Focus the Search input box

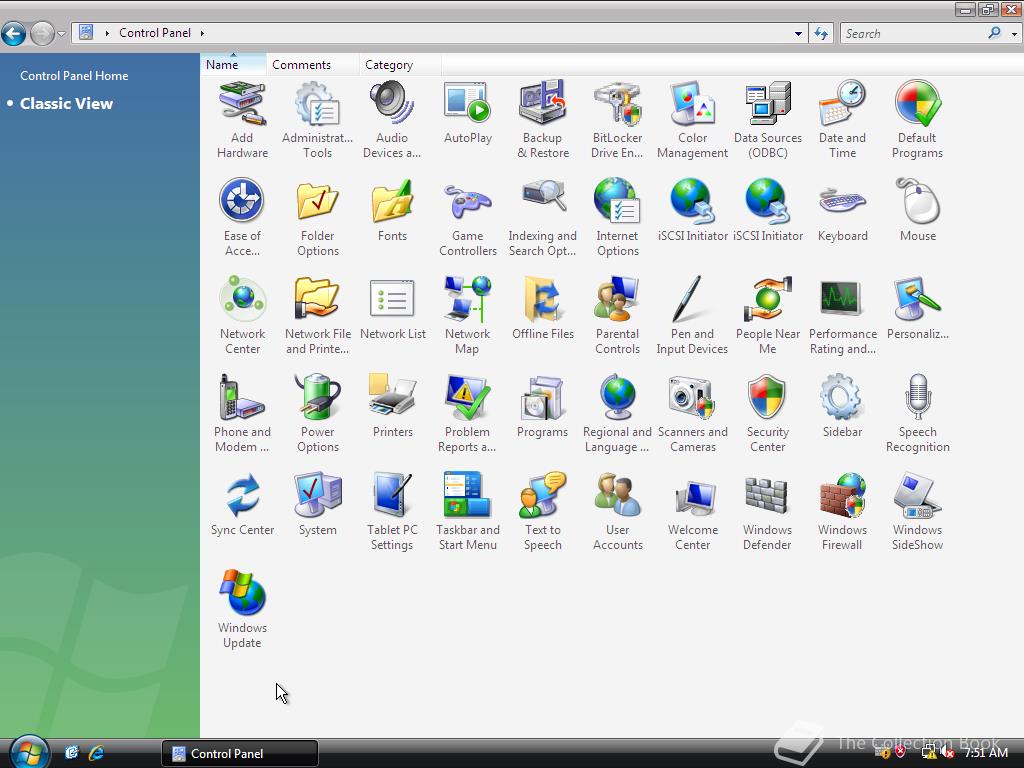click(916, 33)
